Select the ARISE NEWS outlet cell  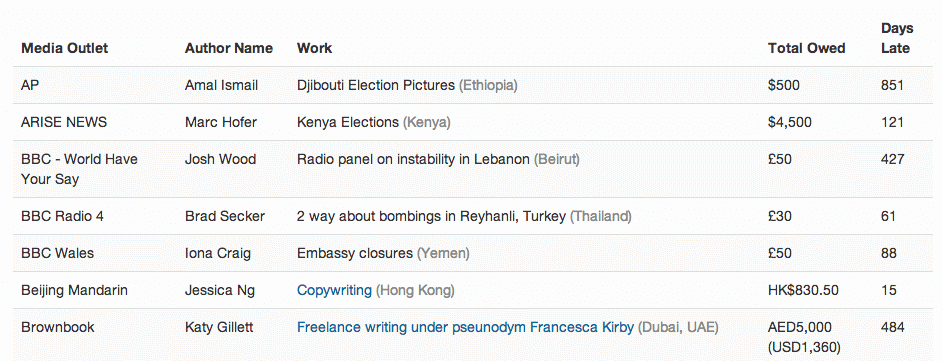(64, 123)
